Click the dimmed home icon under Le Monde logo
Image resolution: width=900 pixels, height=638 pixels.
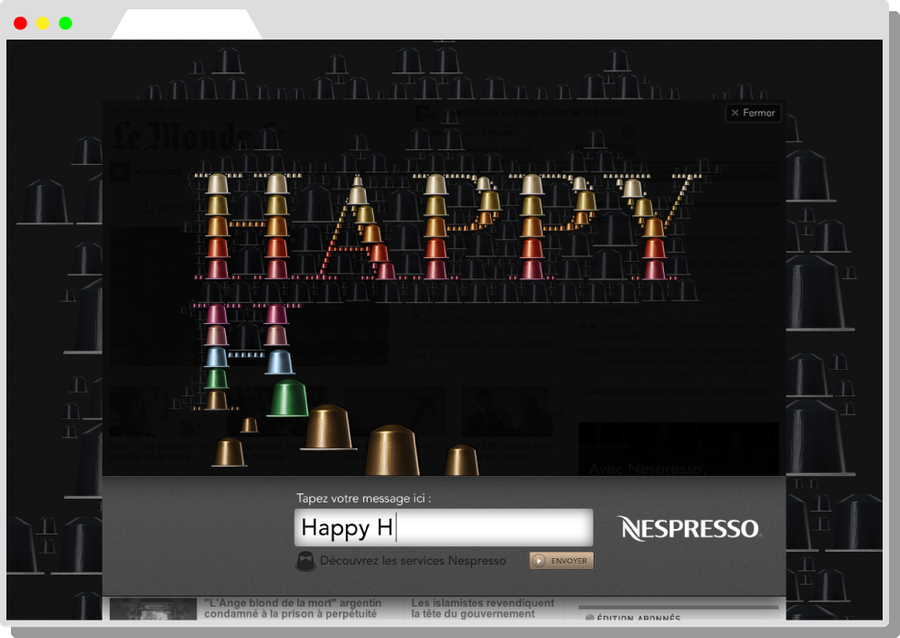(x=119, y=172)
